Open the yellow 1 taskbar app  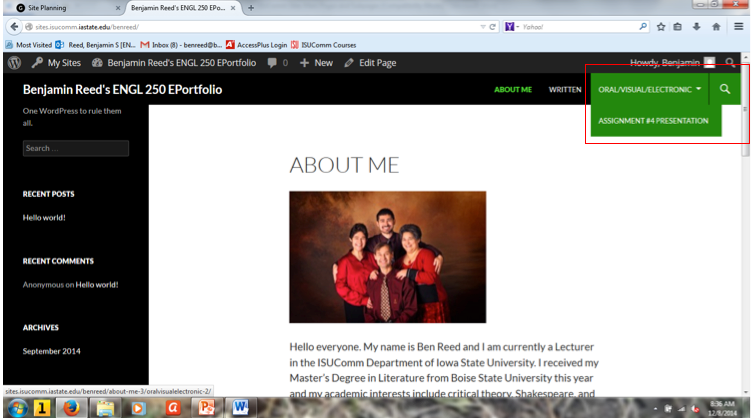point(42,408)
